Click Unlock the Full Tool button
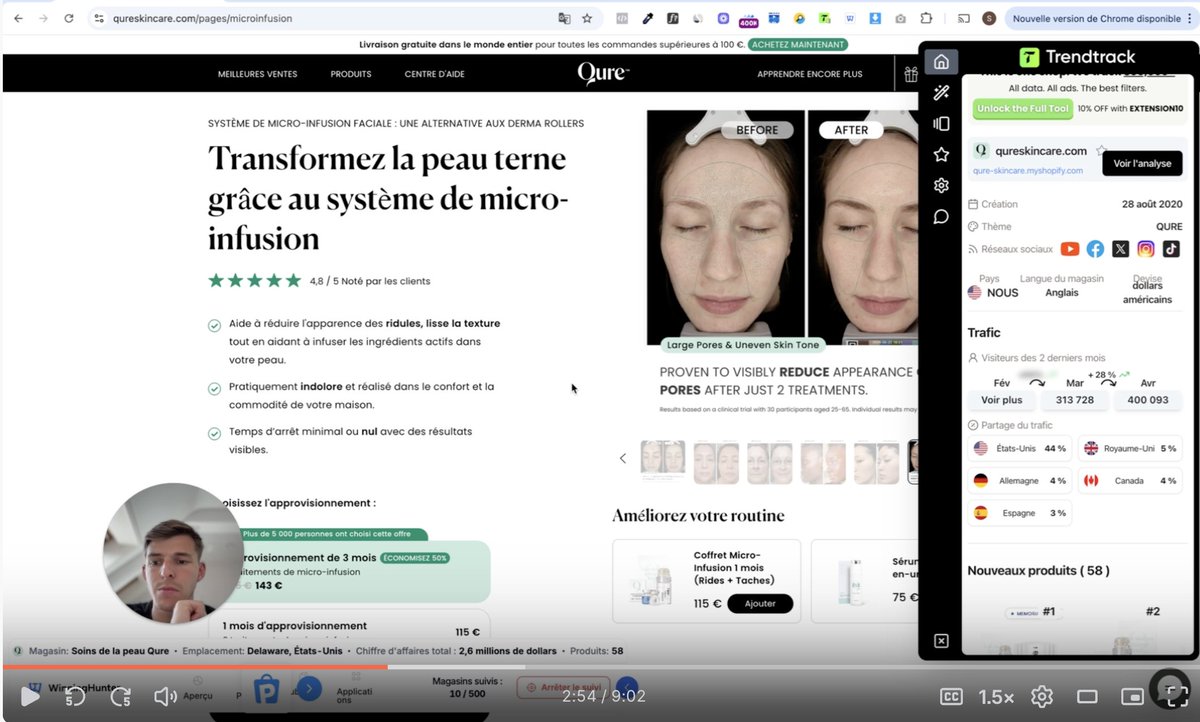This screenshot has height=722, width=1200. [x=1023, y=108]
